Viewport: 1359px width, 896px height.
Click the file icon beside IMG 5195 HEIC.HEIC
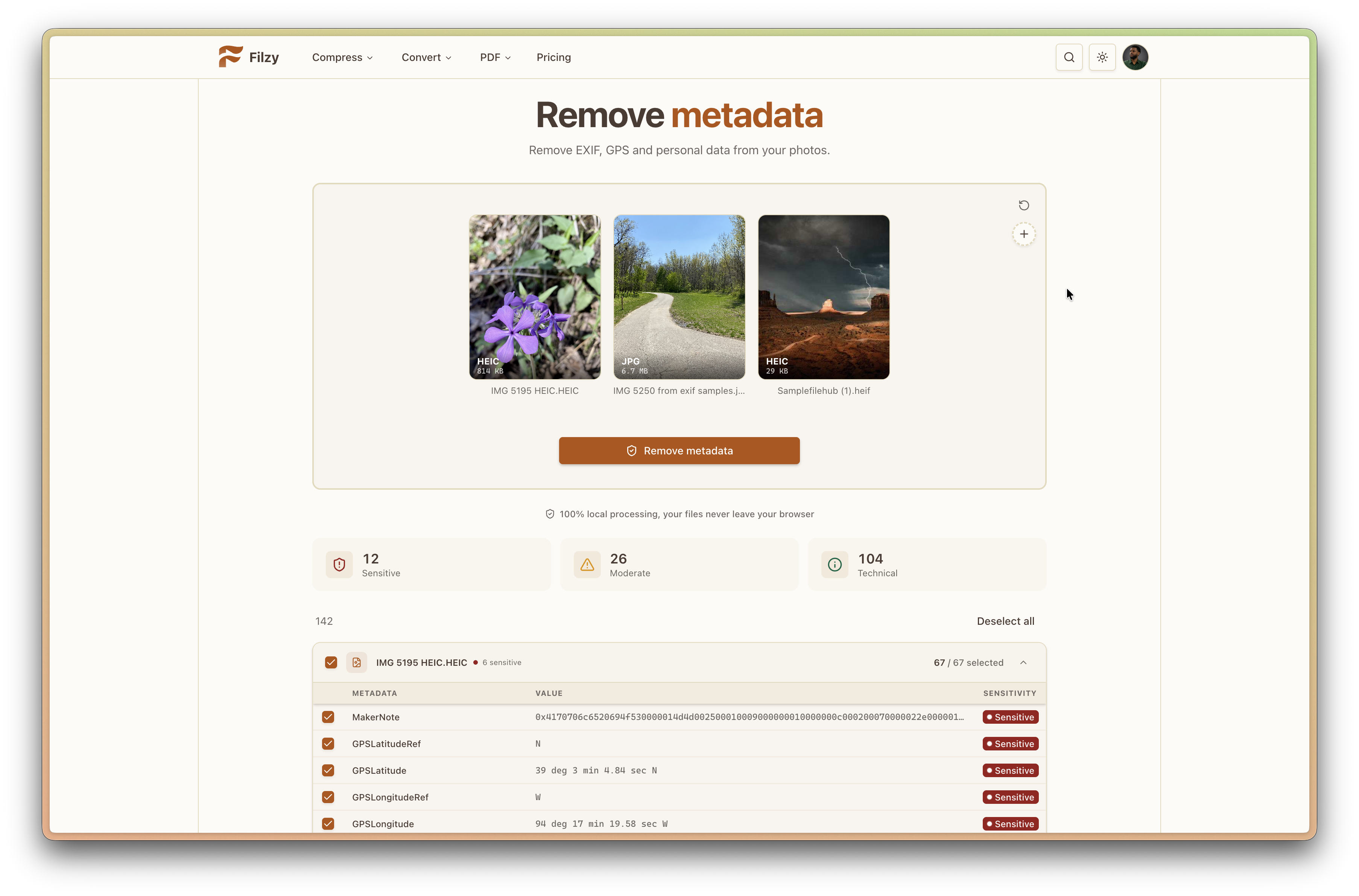pyautogui.click(x=357, y=662)
